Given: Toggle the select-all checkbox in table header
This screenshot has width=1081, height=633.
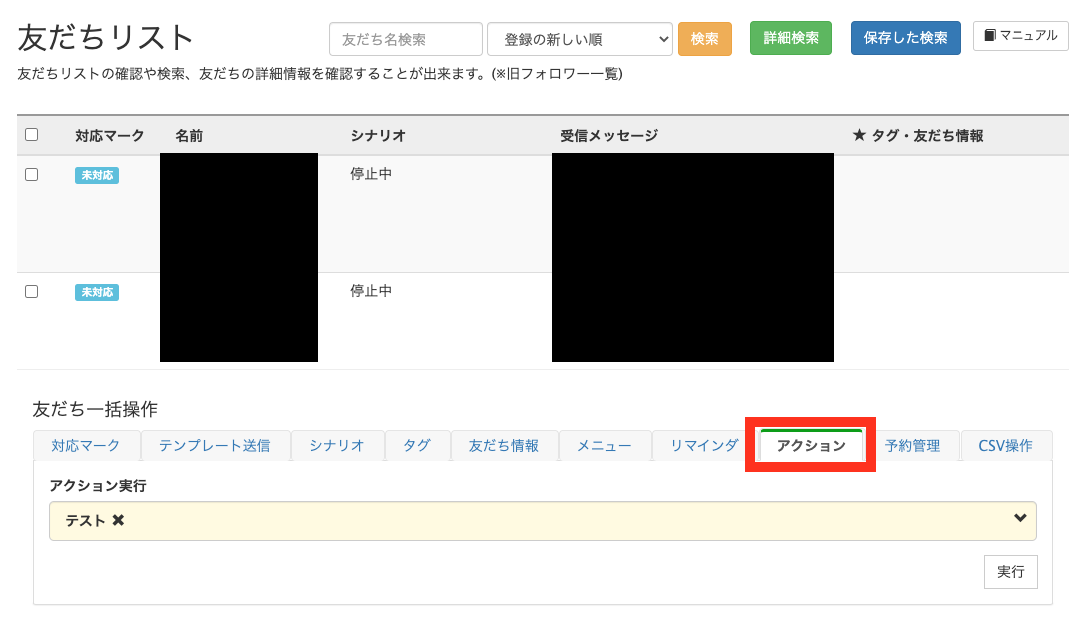Looking at the screenshot, I should (31, 135).
